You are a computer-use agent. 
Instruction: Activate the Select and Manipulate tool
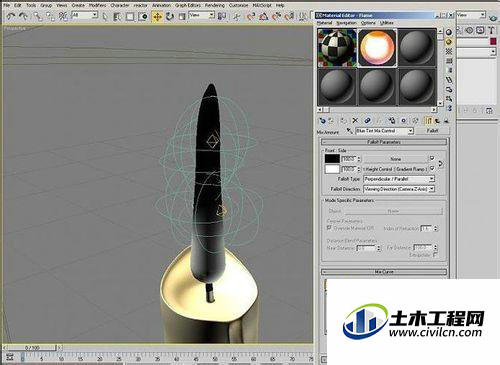236,16
